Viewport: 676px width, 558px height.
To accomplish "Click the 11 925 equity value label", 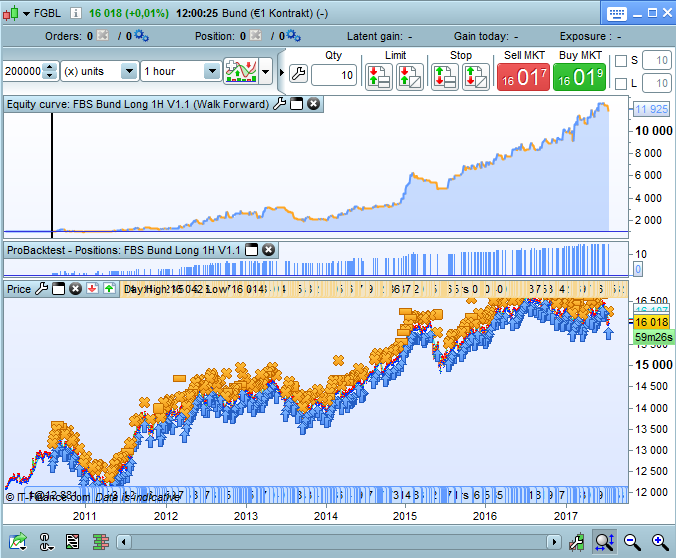I will pos(651,109).
